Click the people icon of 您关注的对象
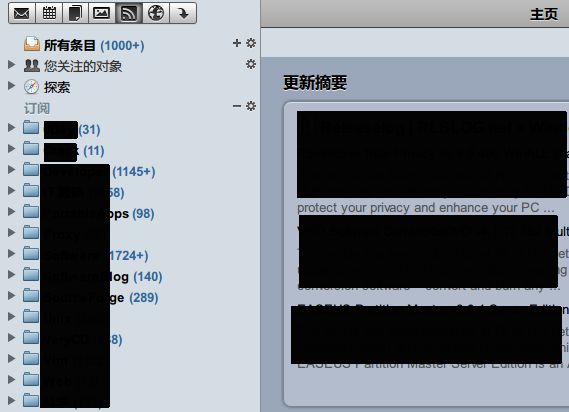The height and width of the screenshot is (412, 569). pos(32,65)
